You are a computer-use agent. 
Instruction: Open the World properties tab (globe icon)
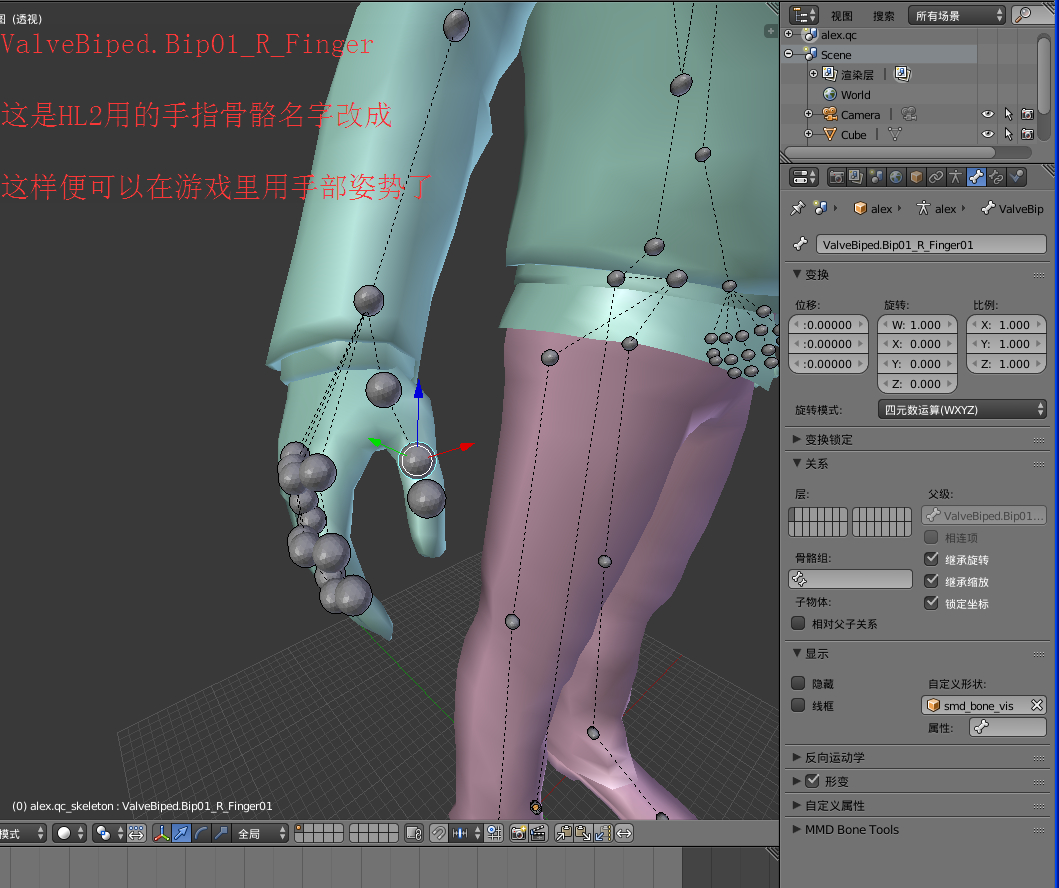pos(896,177)
